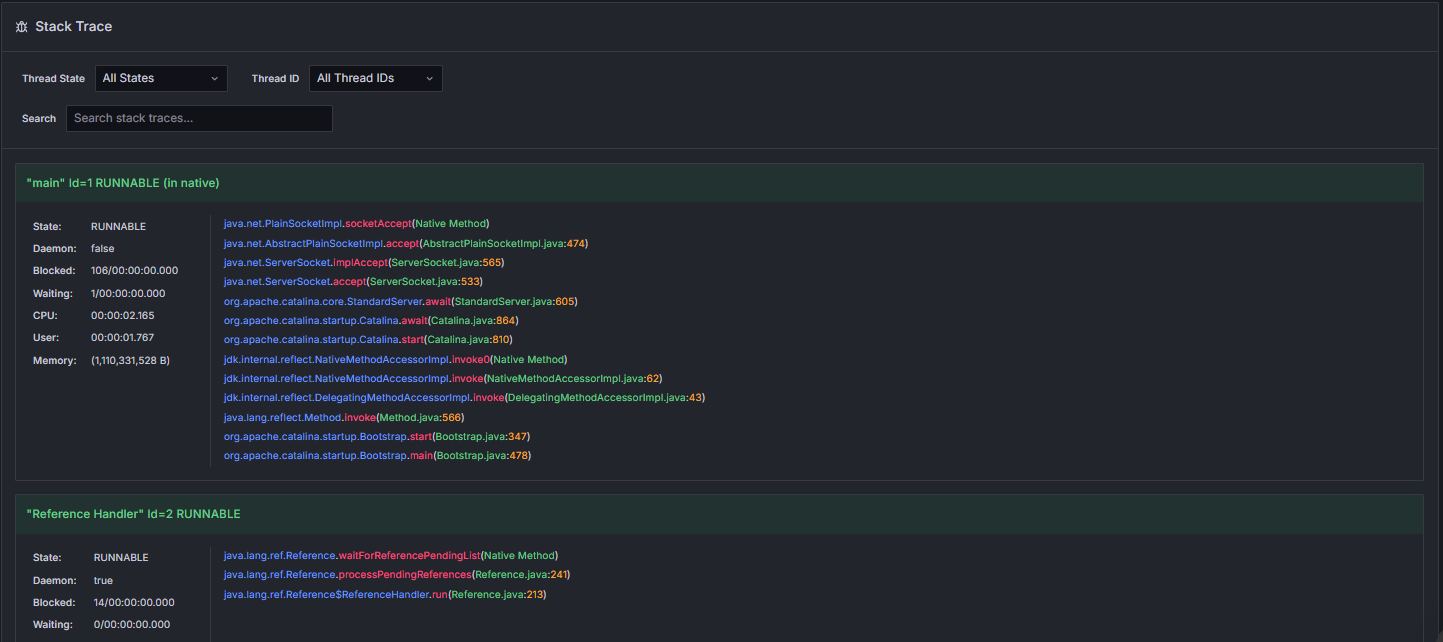Click the Bootstrap.main stack frame
Screen dimensions: 1443x642
377,455
